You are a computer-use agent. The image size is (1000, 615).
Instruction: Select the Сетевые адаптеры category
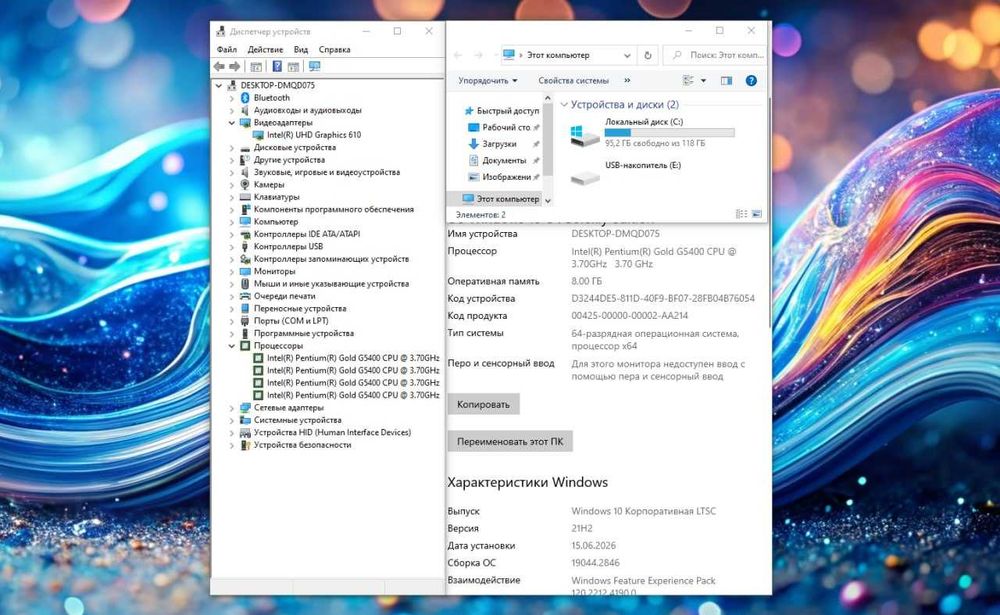(288, 408)
